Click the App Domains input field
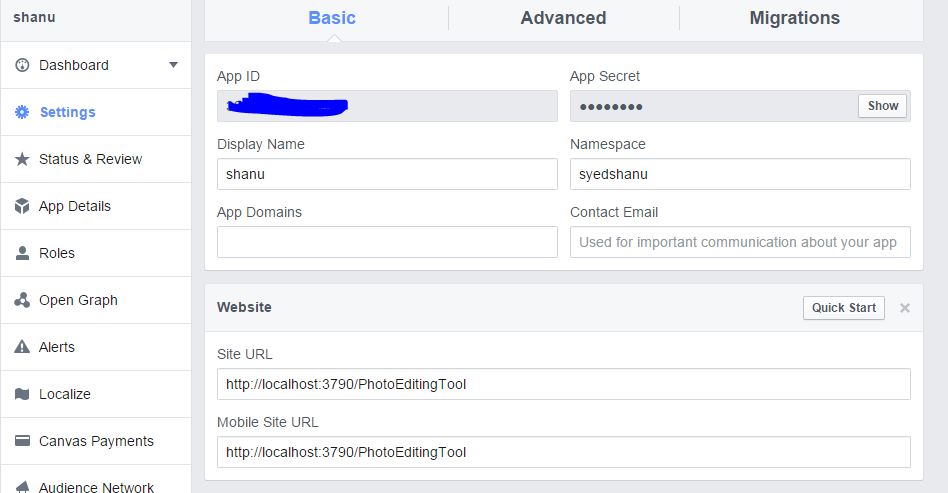 click(387, 242)
